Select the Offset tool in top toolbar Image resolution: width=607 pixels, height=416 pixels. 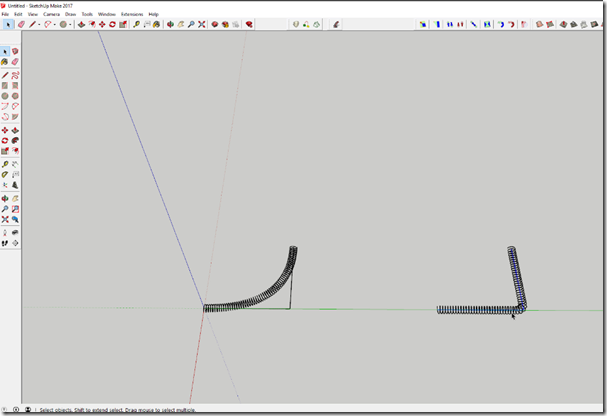click(92, 24)
